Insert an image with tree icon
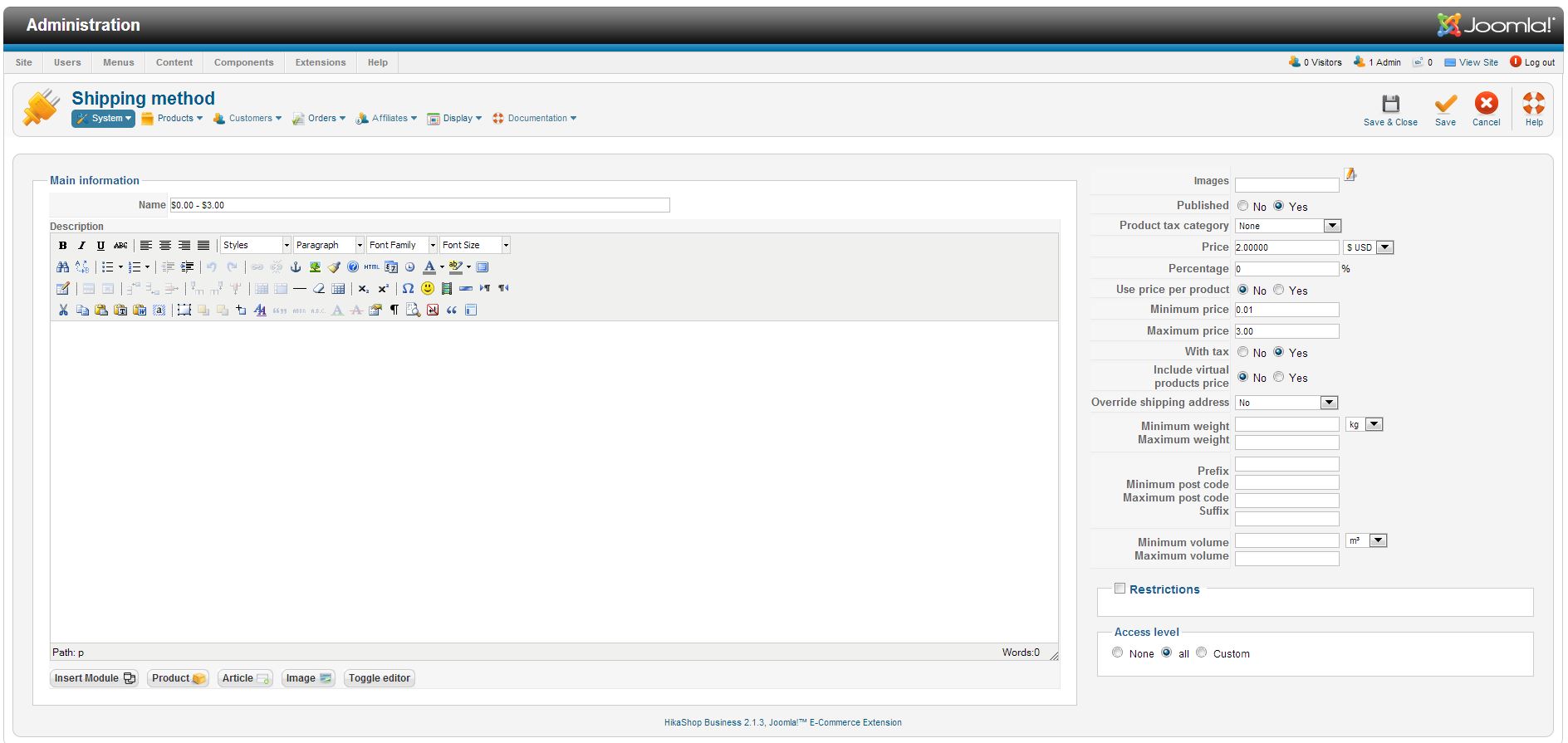This screenshot has height=743, width=1568. point(315,266)
